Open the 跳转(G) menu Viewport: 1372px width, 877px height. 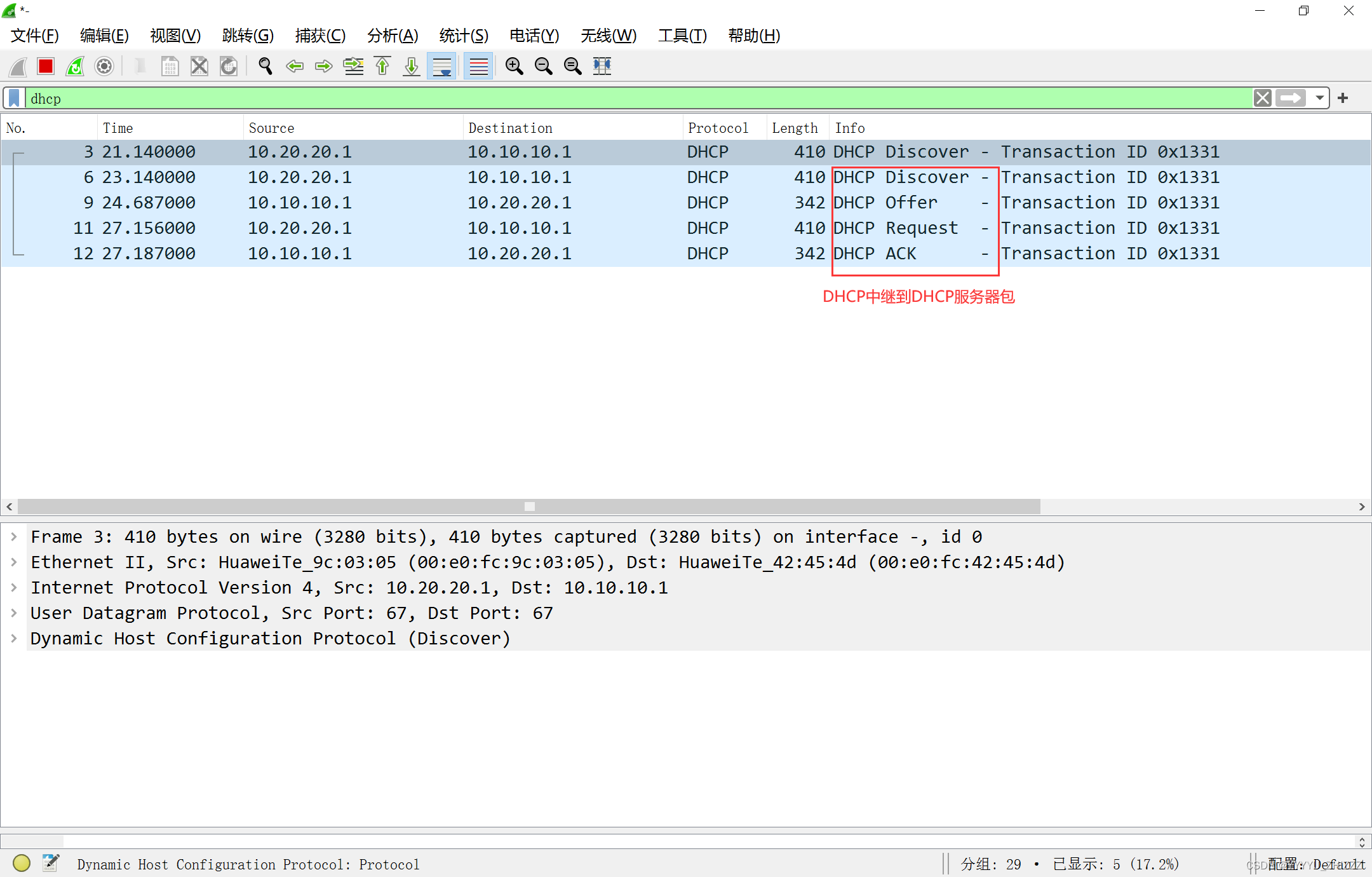coord(248,36)
